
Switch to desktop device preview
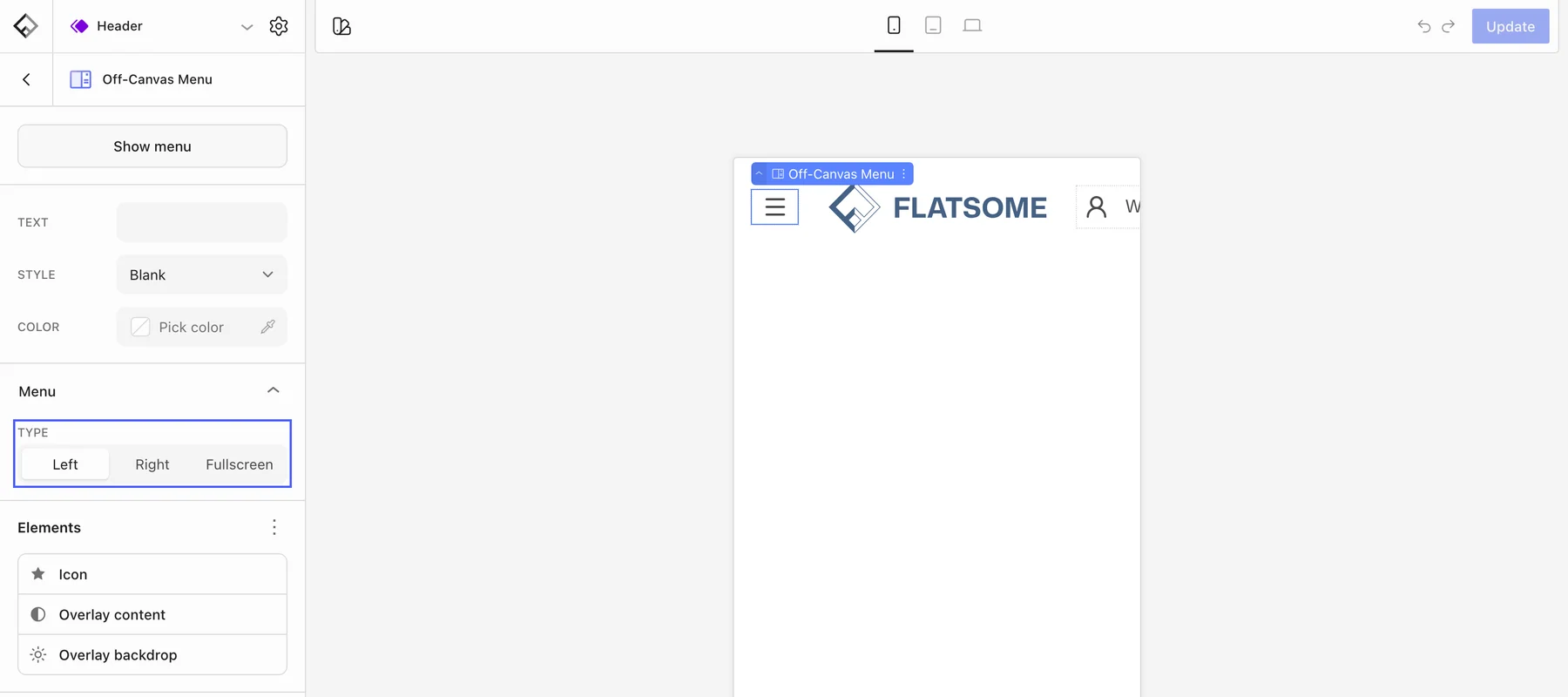coord(972,25)
